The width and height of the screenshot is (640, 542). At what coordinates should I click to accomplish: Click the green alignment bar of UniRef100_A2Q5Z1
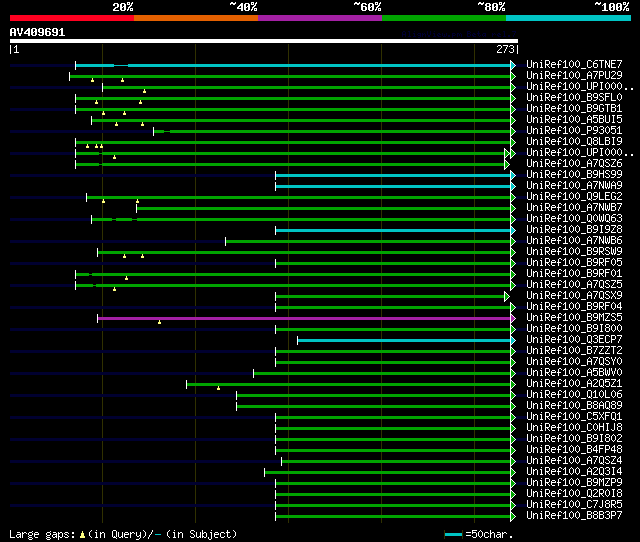[x=349, y=385]
